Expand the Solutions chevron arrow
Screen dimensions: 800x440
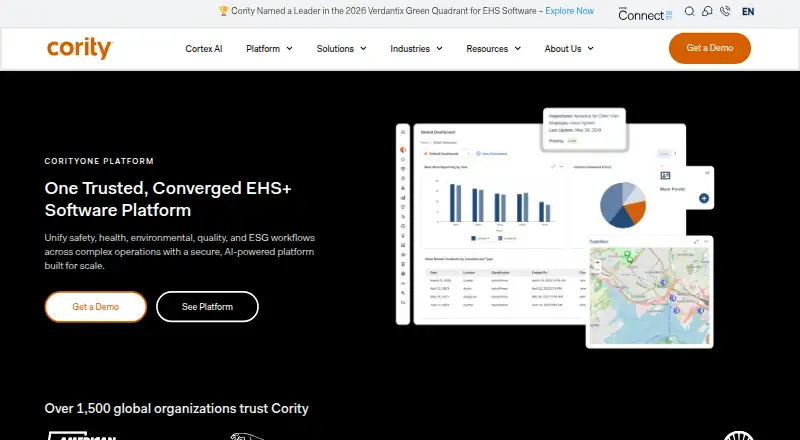[x=363, y=48]
